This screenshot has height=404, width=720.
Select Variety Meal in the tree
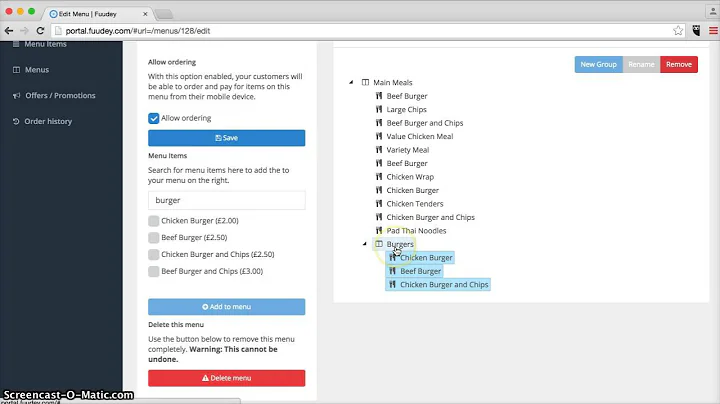(408, 150)
